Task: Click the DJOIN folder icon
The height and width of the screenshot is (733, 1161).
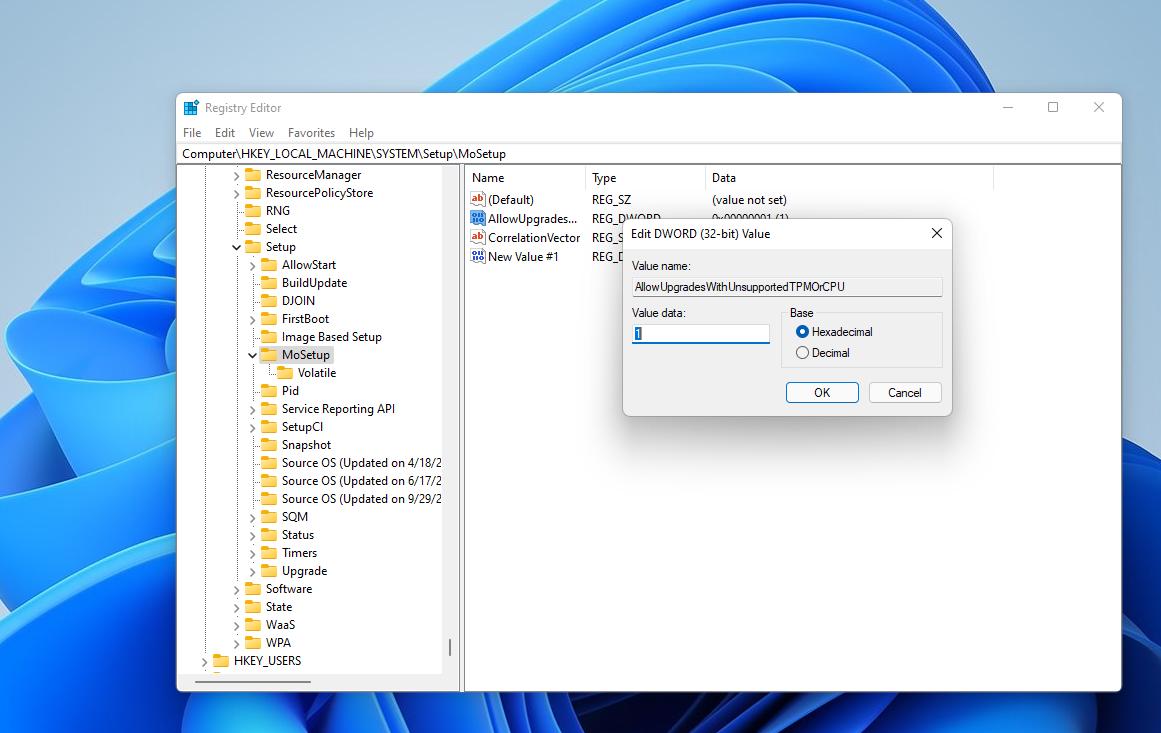Action: tap(269, 301)
